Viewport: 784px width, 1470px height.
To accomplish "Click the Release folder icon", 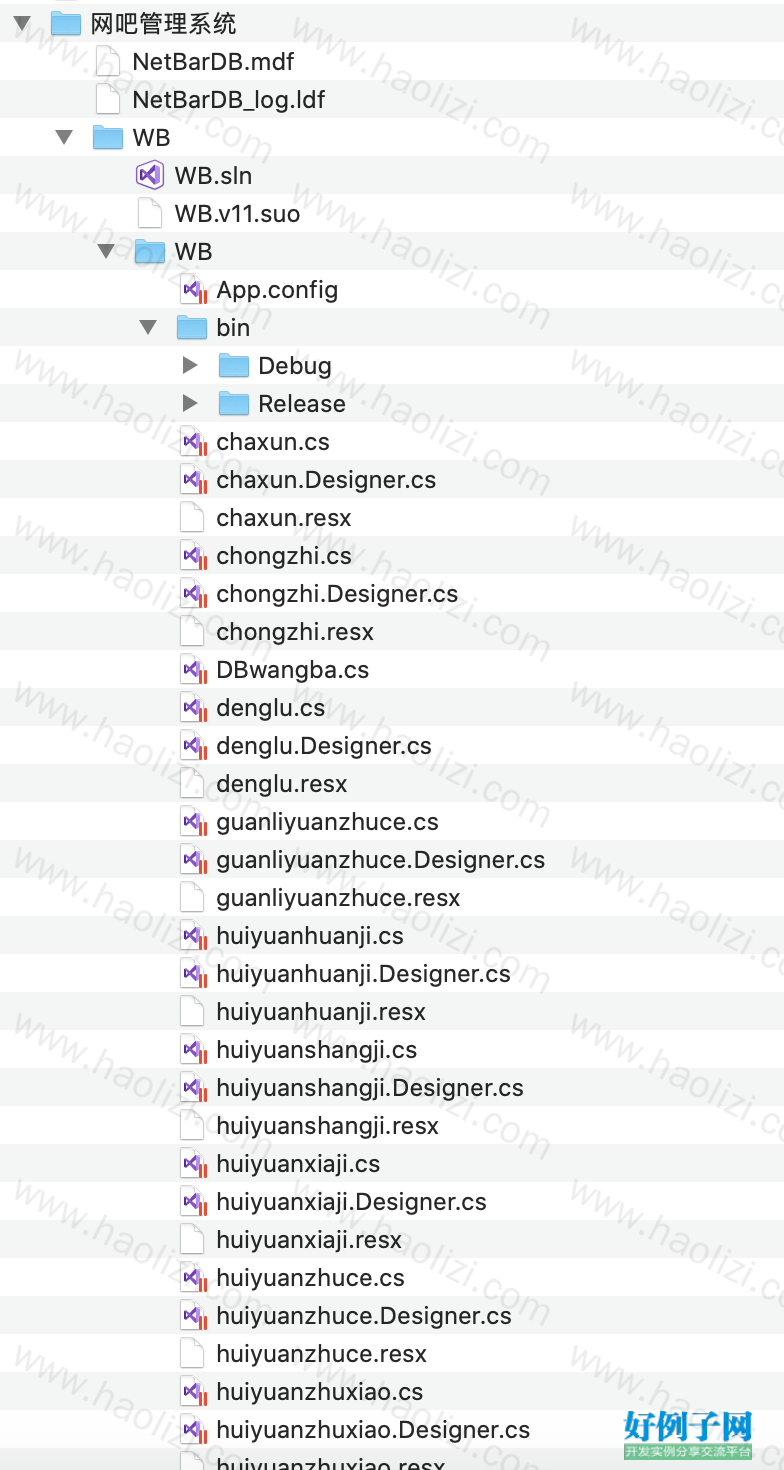I will [234, 404].
